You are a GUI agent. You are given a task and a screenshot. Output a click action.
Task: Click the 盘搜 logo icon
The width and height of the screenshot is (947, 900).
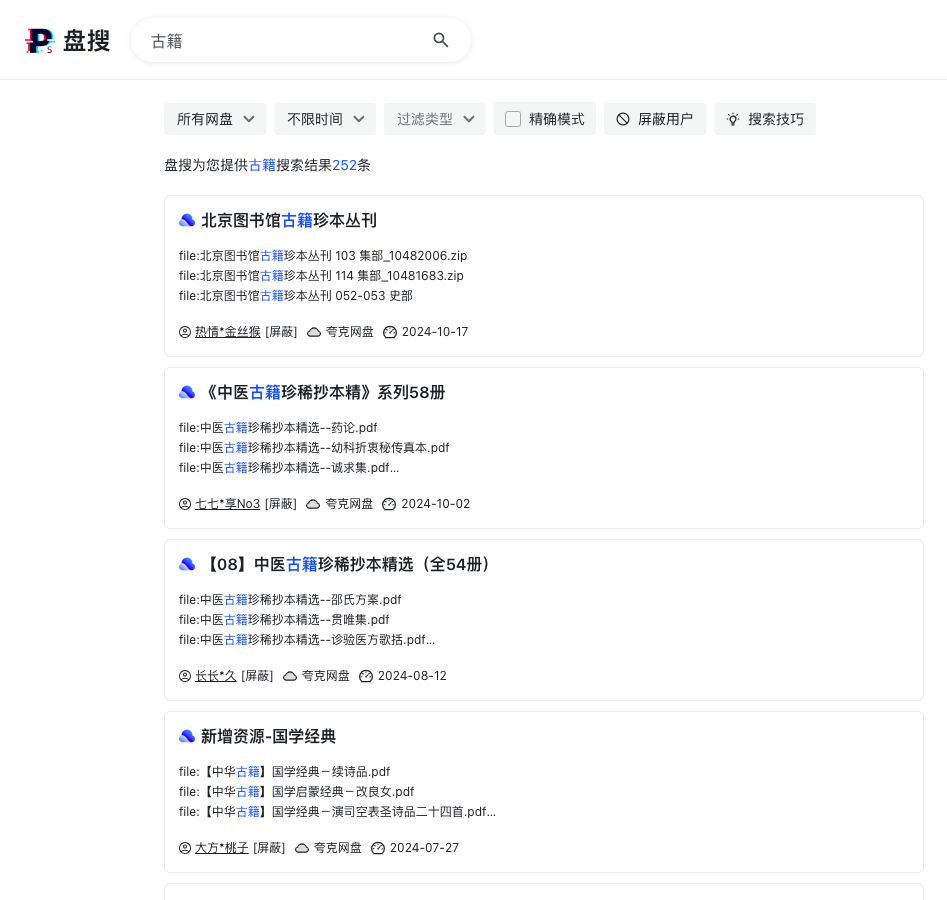pos(40,41)
